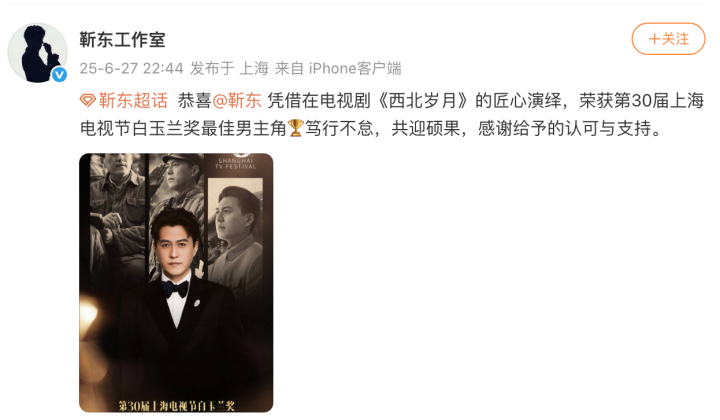This screenshot has height=420, width=720.
Task: Click the gold trophy emoji in post
Action: (x=296, y=128)
